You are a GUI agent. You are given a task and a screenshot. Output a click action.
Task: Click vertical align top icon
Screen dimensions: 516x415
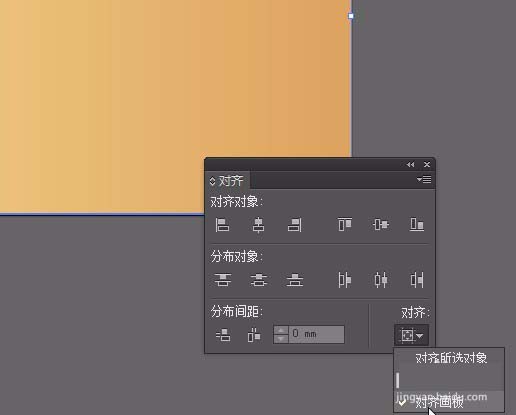click(345, 224)
